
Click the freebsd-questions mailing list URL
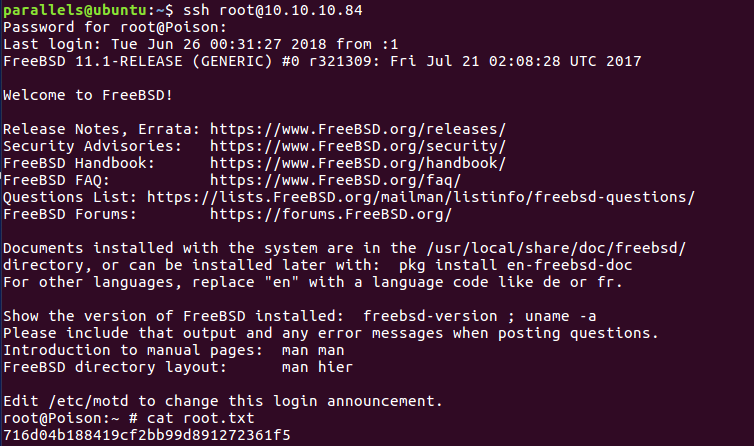[421, 197]
